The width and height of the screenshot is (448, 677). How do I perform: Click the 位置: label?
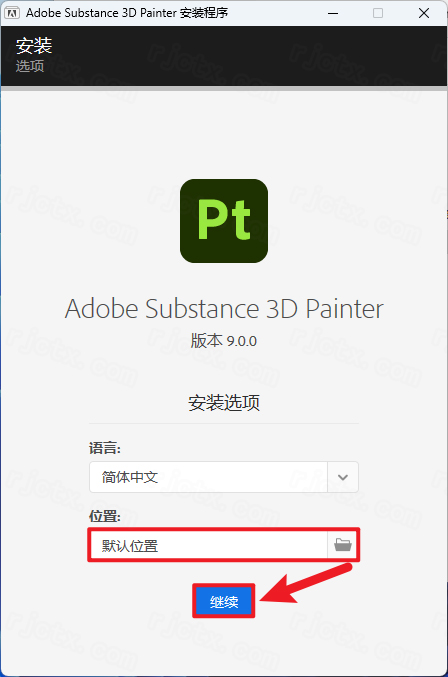point(105,516)
